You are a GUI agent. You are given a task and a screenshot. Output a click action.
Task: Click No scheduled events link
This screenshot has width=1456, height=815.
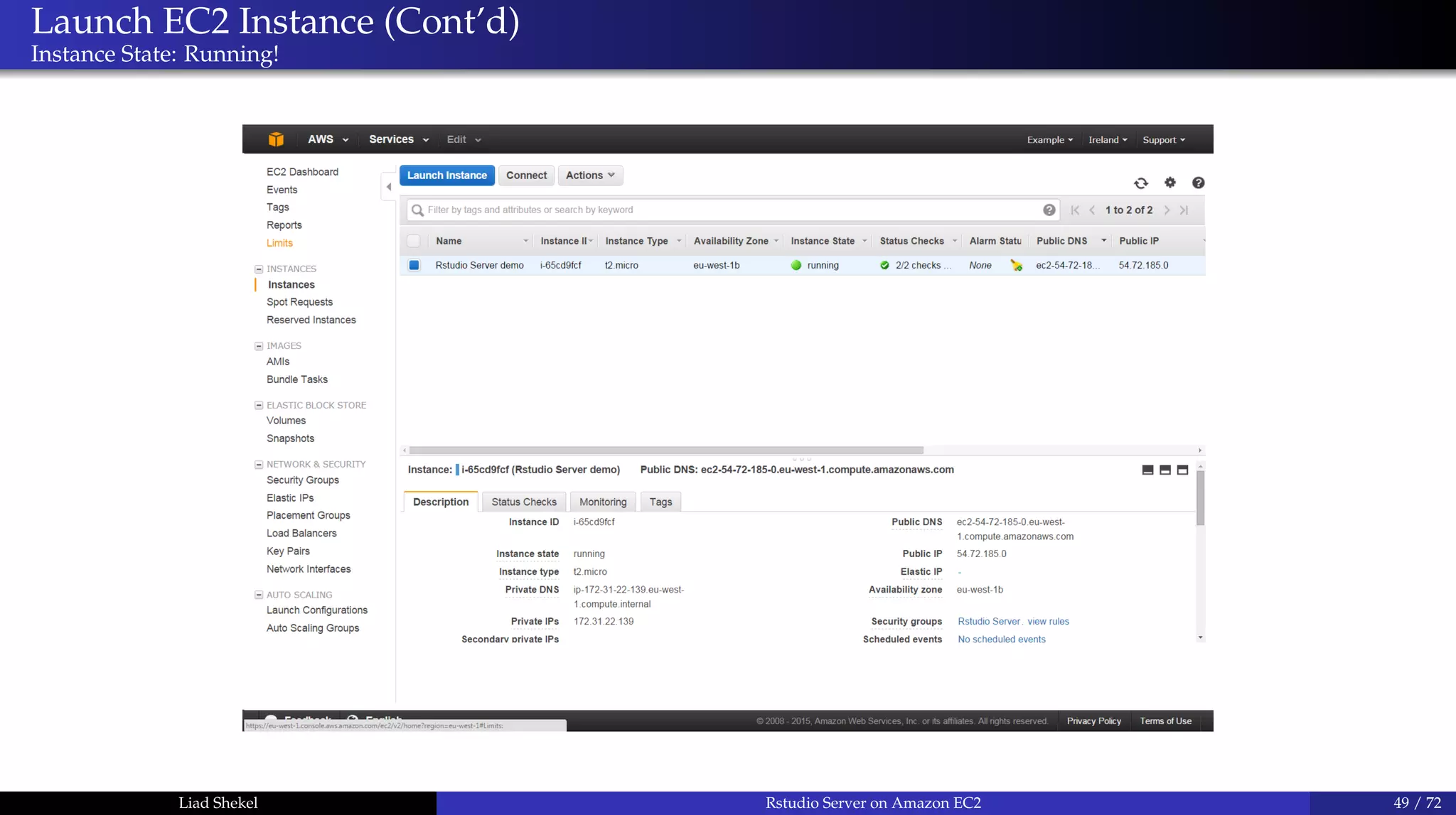pyautogui.click(x=1002, y=639)
